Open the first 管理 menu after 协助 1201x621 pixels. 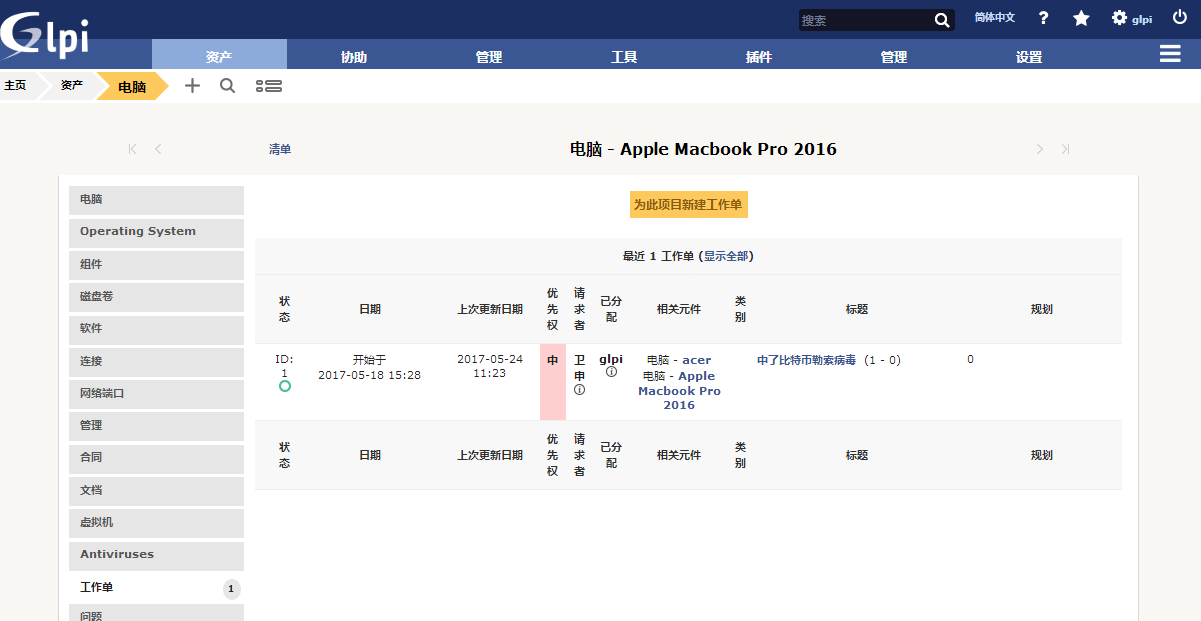click(x=489, y=57)
